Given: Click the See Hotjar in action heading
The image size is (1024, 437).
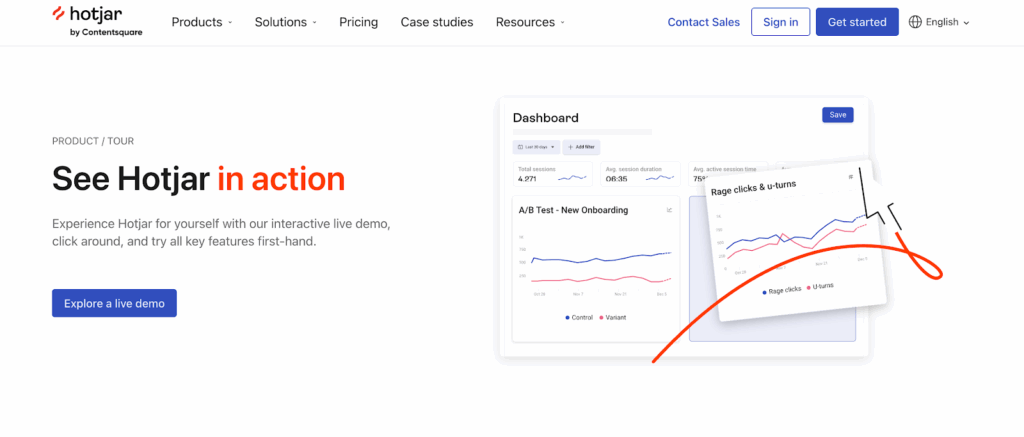Looking at the screenshot, I should pyautogui.click(x=199, y=178).
